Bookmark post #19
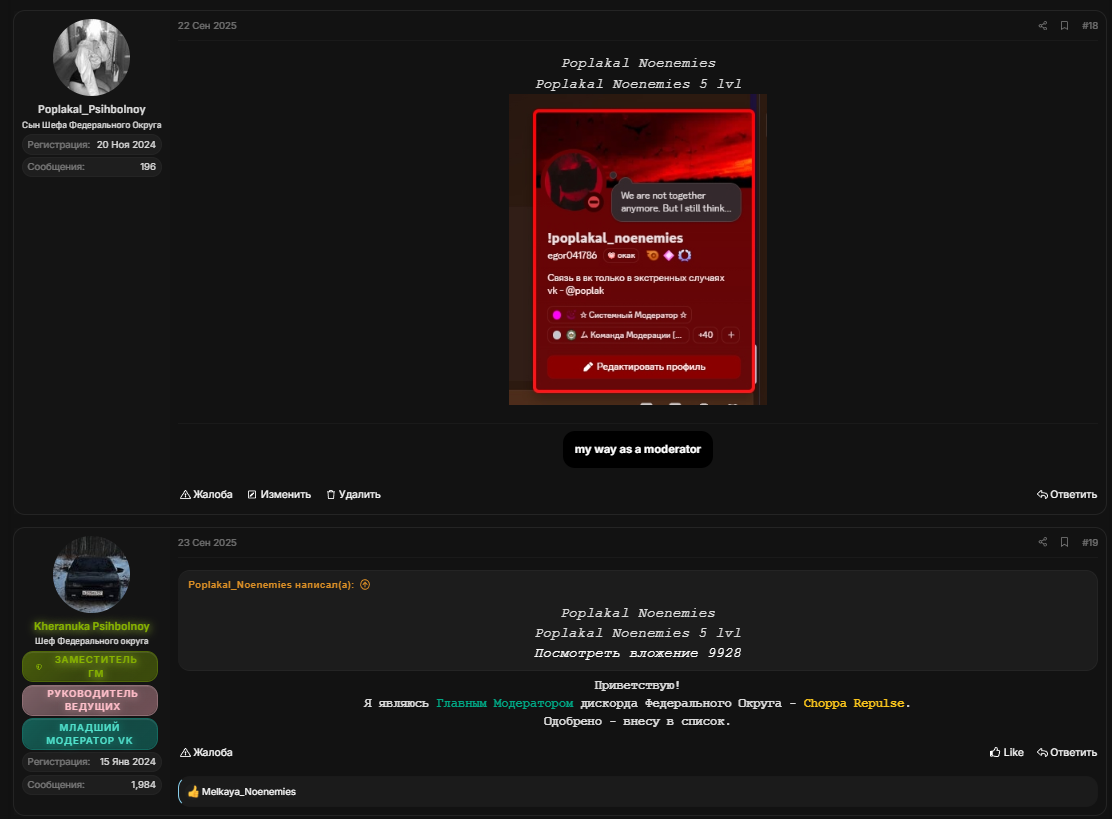Viewport: 1112px width, 819px height. pyautogui.click(x=1064, y=543)
